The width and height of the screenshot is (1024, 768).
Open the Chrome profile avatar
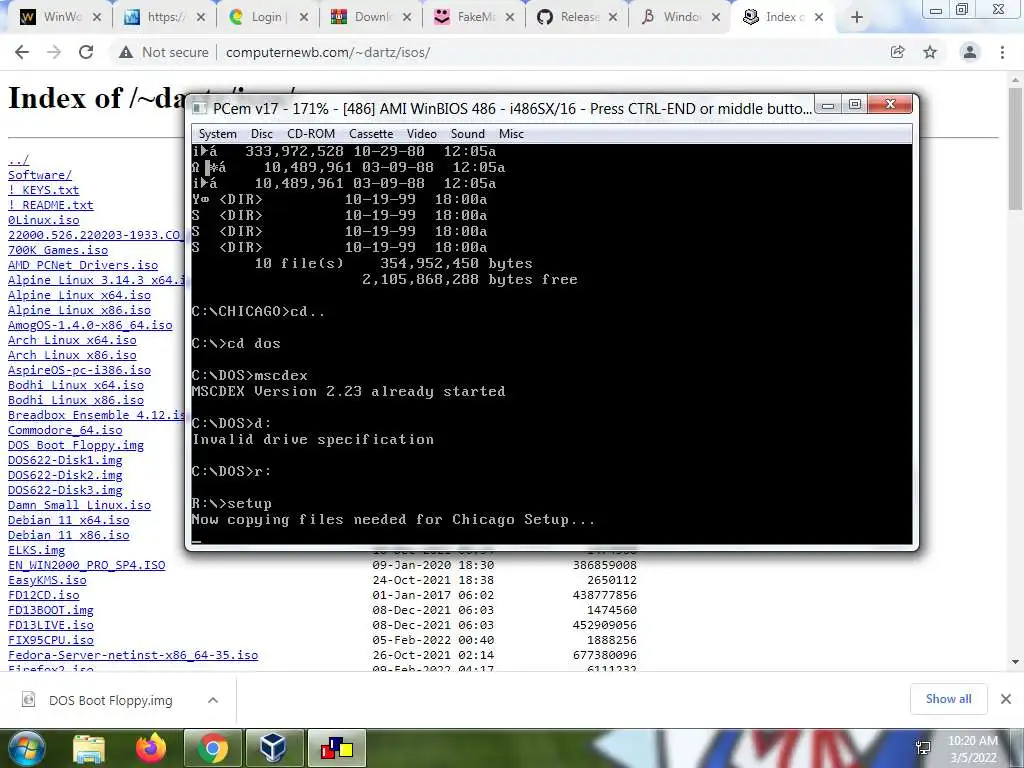[970, 52]
